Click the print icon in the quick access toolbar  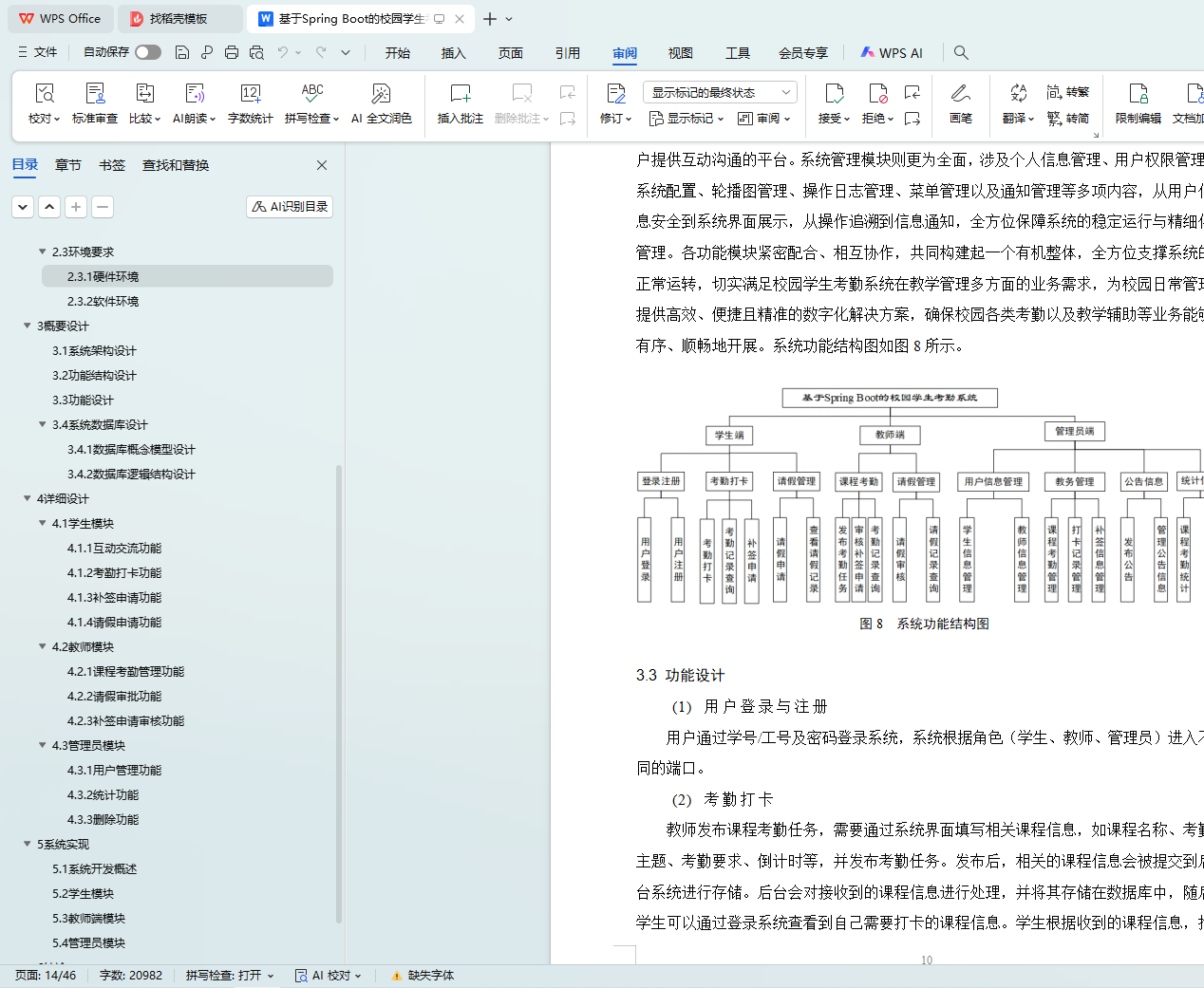232,53
